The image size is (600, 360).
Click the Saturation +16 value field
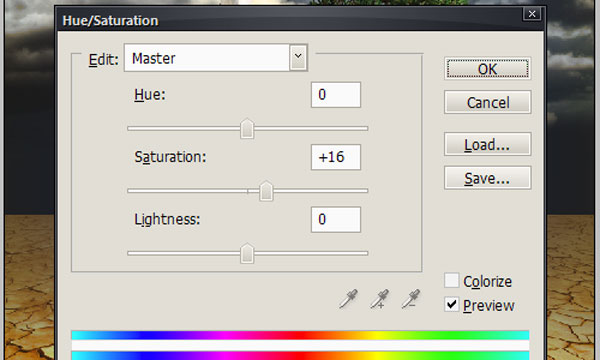[x=336, y=157]
